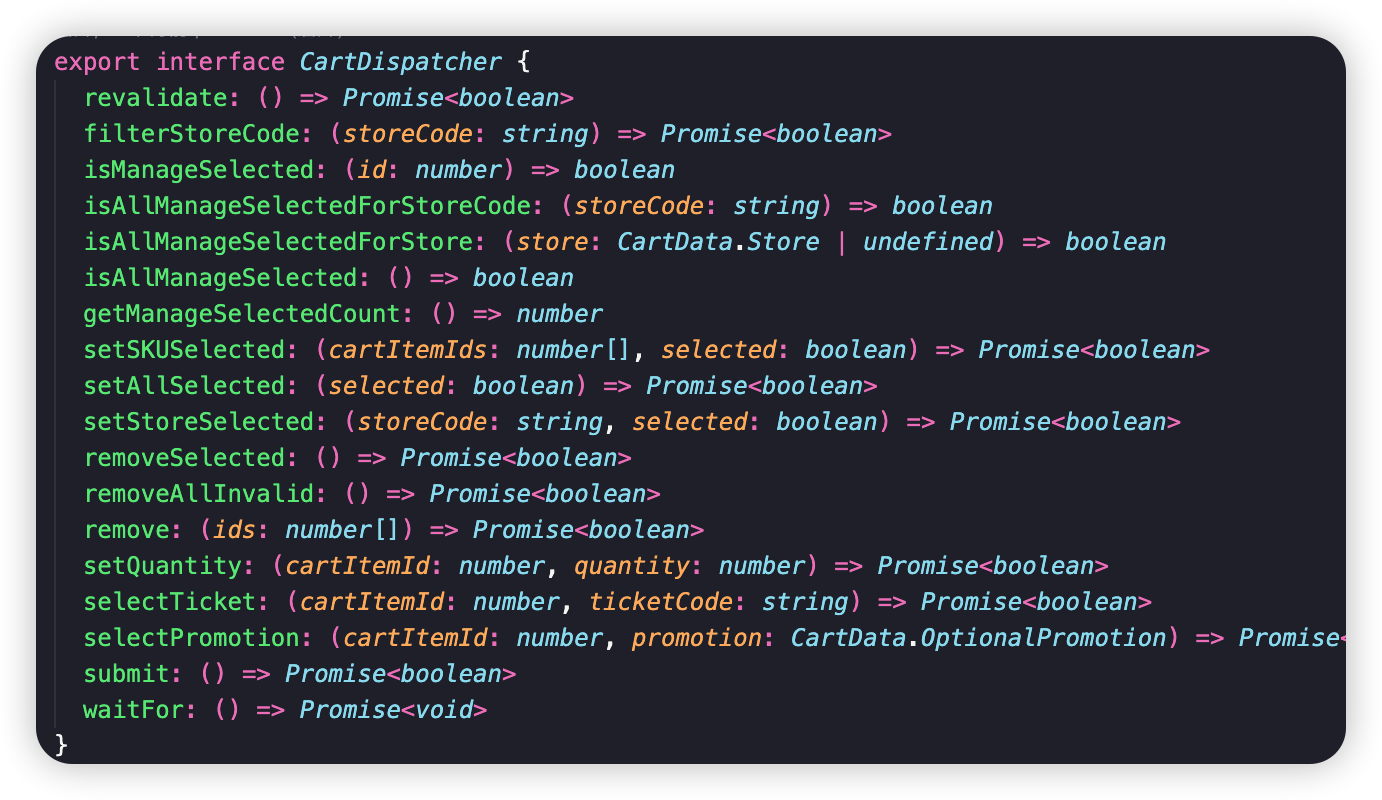Click isAllManageSelectedForStoreCode identifier
The height and width of the screenshot is (800, 1382).
click(306, 206)
